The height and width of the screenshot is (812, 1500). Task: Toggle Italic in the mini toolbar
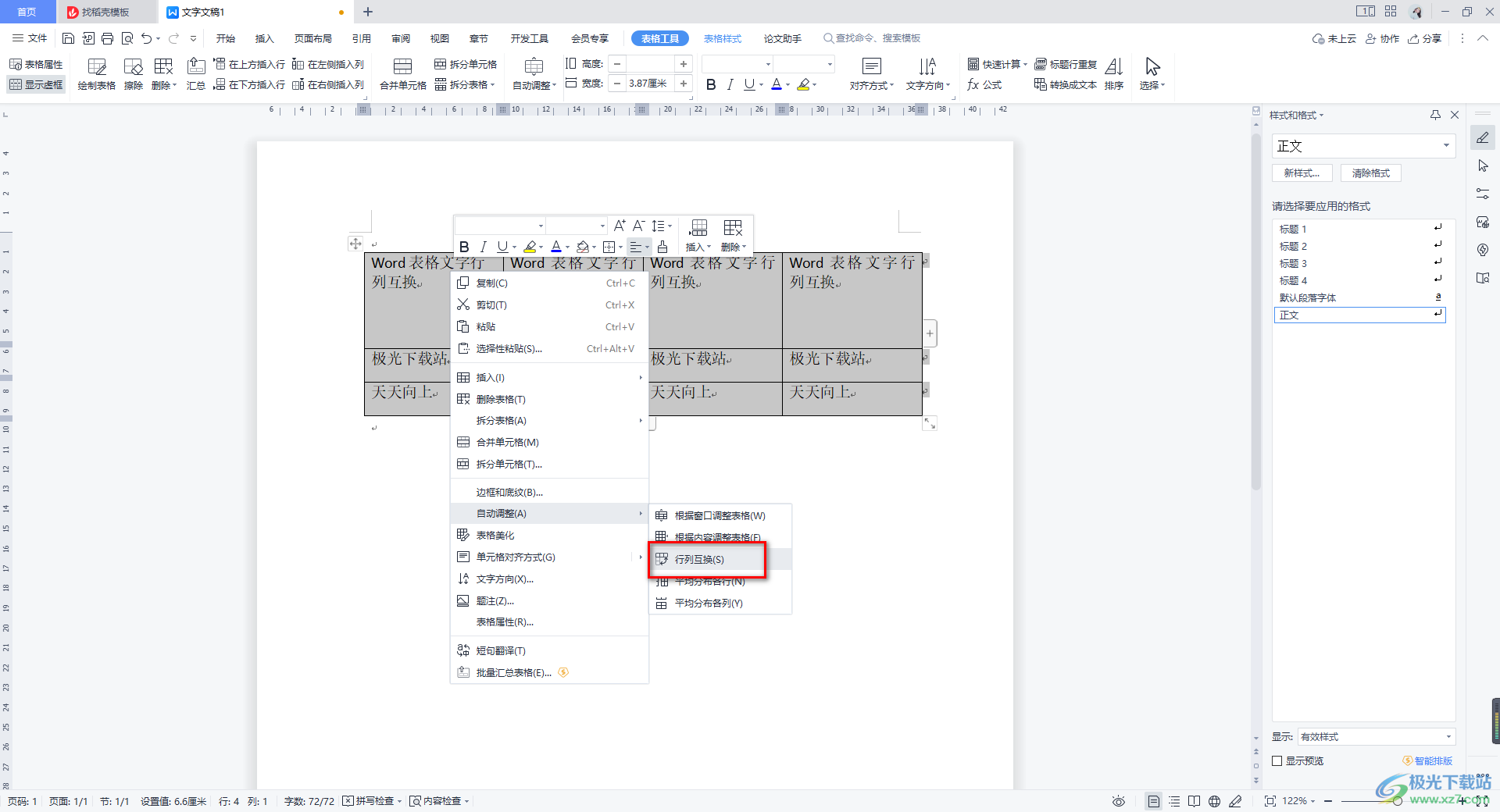(483, 247)
